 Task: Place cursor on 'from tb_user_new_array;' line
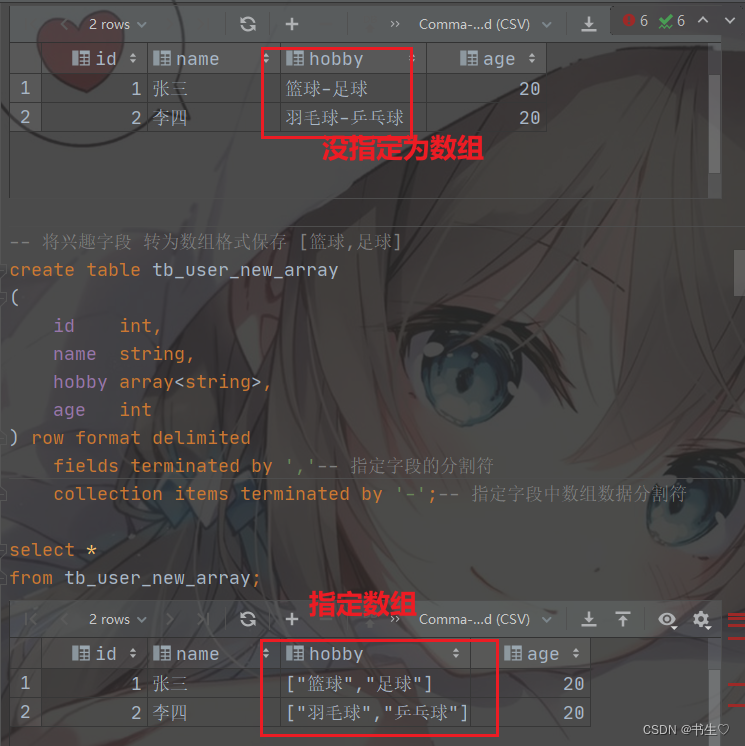point(135,578)
